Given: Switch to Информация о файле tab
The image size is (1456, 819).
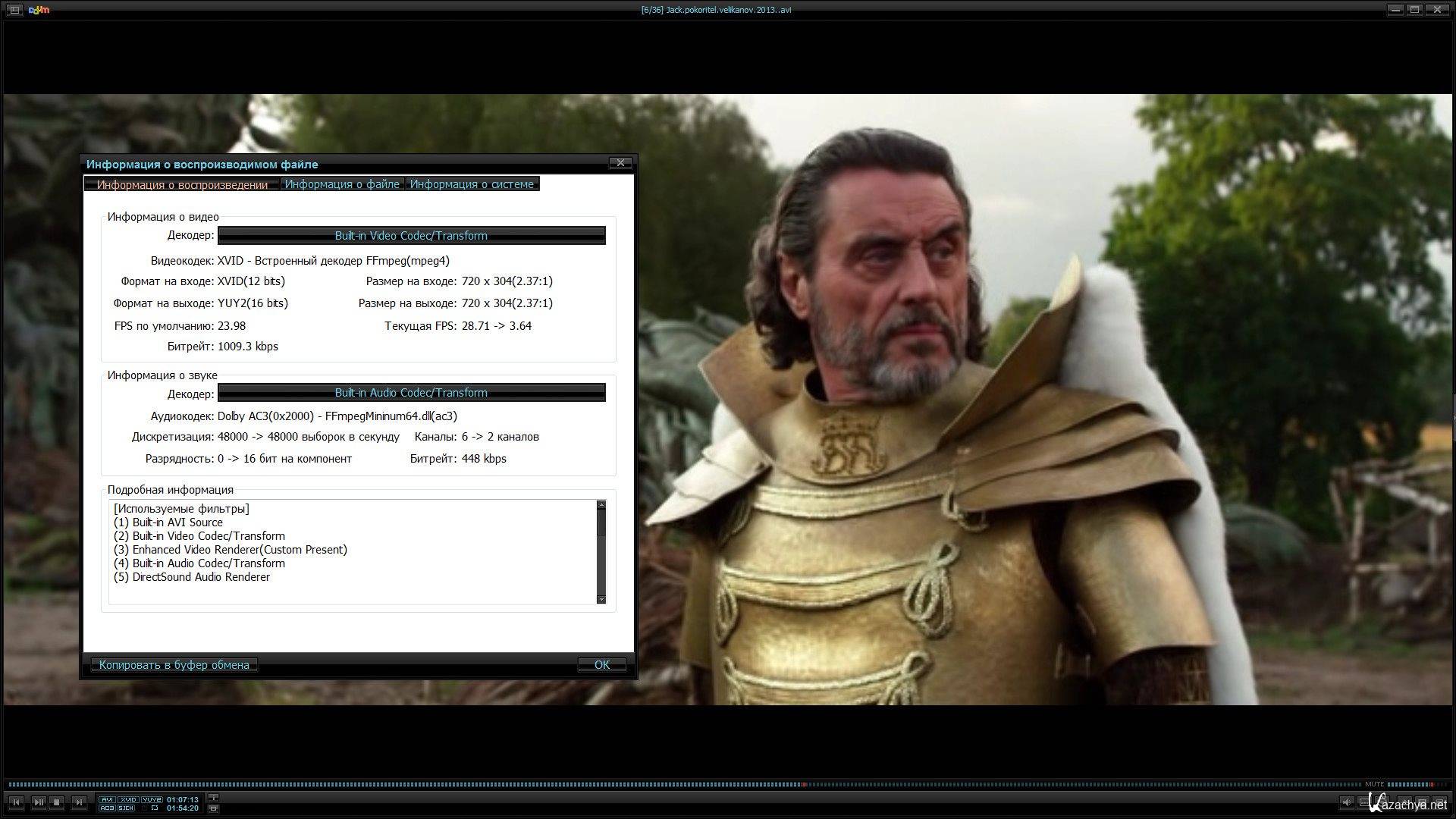Looking at the screenshot, I should [x=342, y=184].
